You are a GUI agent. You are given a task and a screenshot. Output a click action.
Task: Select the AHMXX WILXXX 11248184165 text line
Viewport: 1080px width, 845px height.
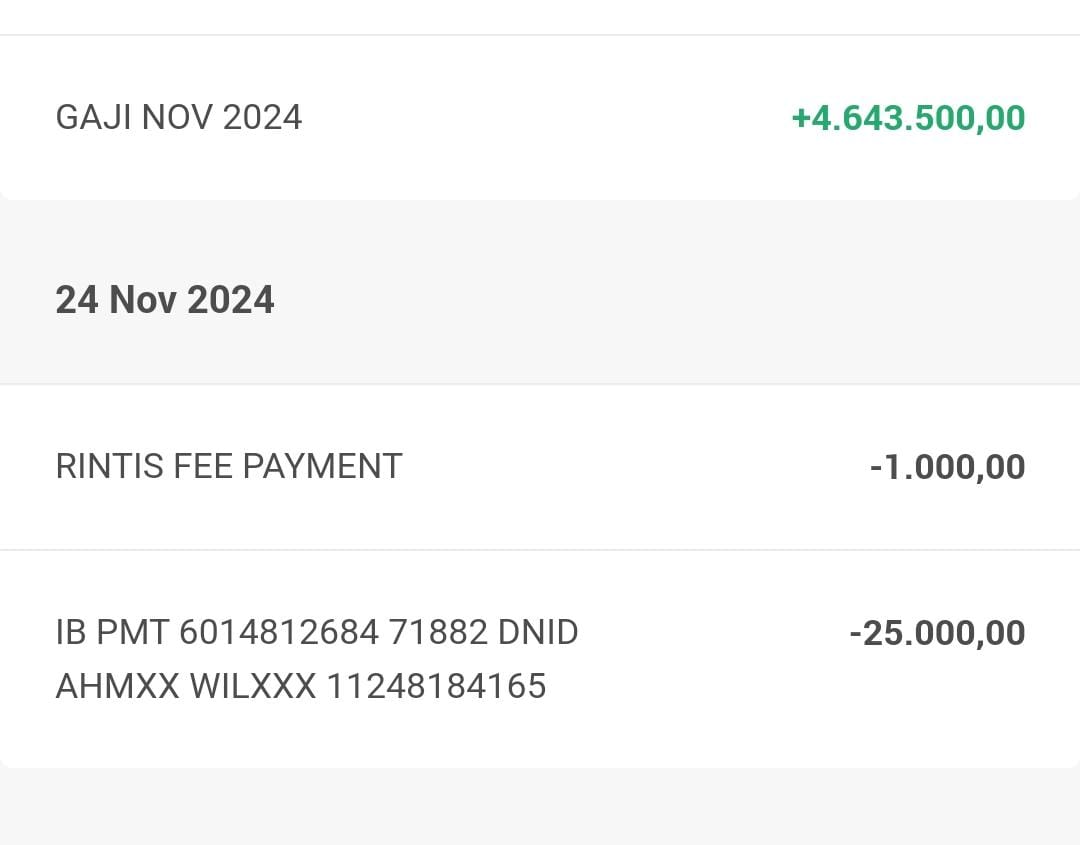(301, 686)
